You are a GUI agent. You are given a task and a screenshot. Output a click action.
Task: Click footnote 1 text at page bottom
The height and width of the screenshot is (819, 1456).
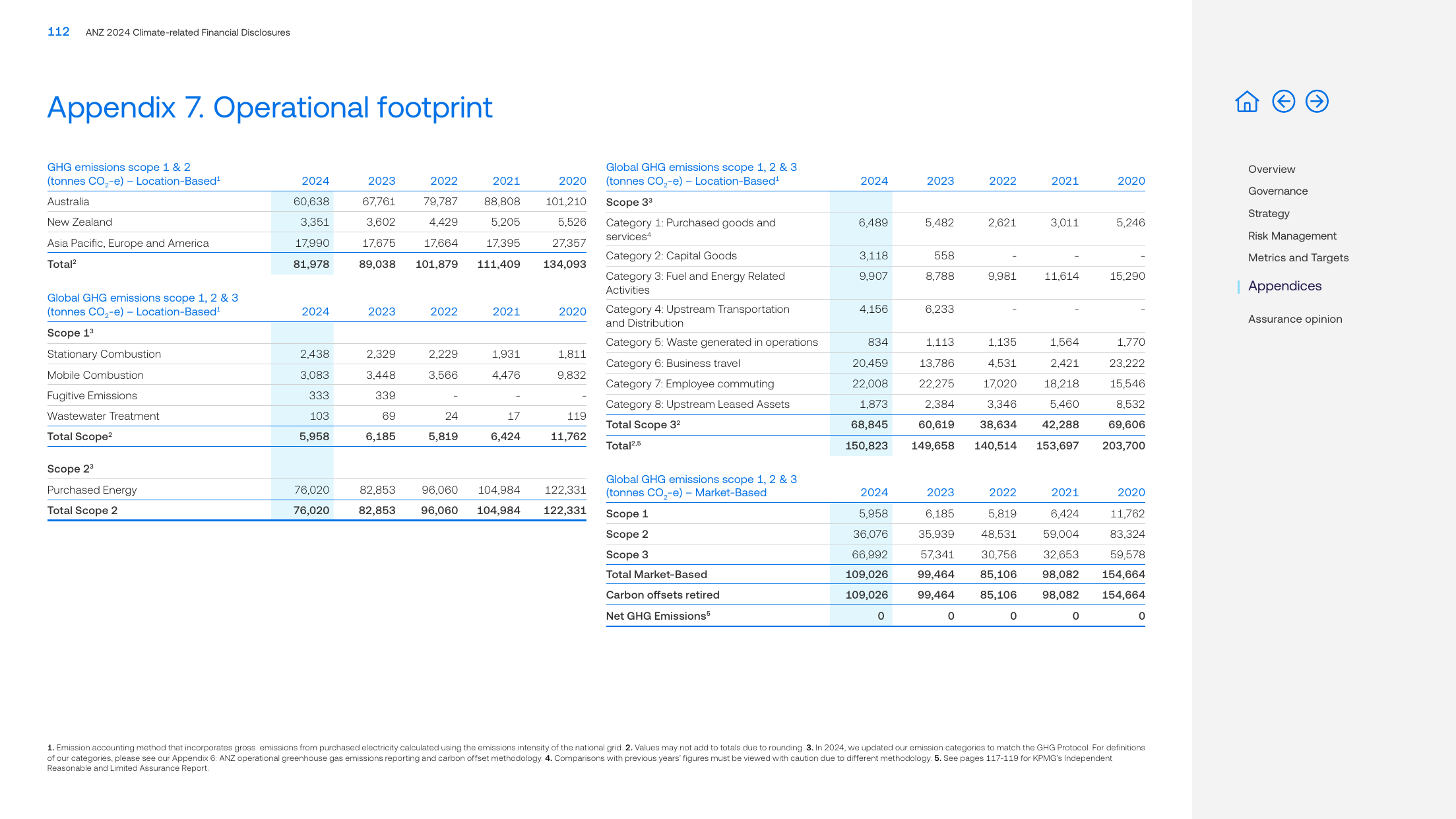point(335,748)
